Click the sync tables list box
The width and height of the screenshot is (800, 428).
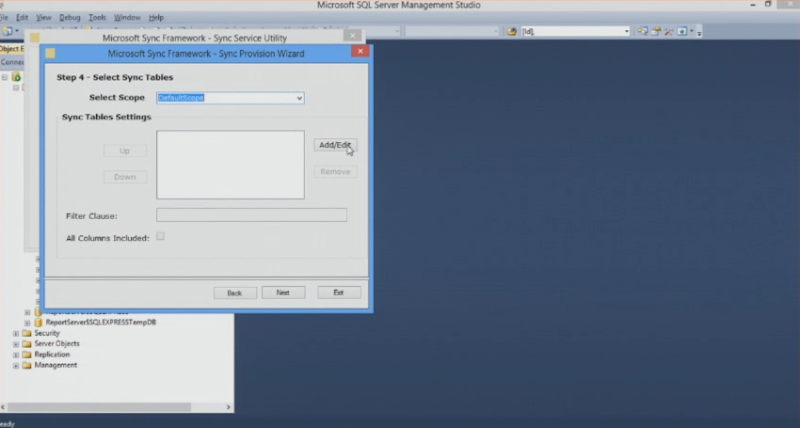click(x=230, y=164)
